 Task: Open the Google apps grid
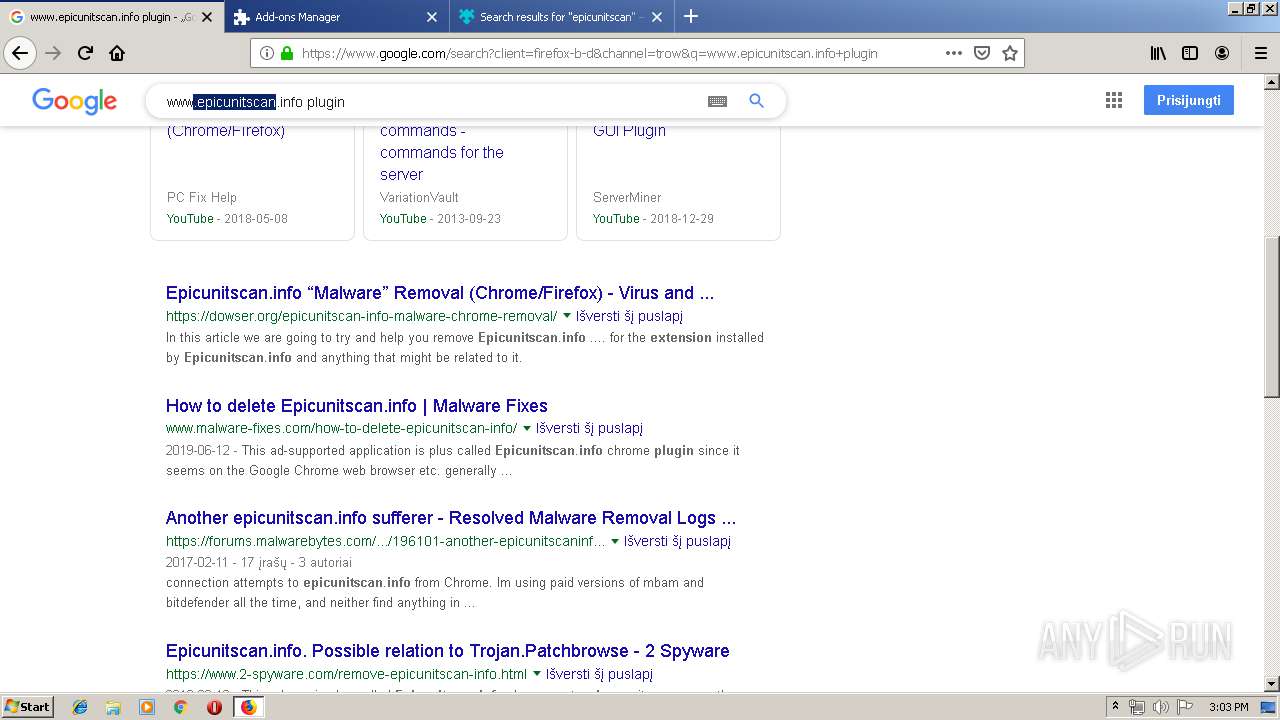pyautogui.click(x=1114, y=100)
